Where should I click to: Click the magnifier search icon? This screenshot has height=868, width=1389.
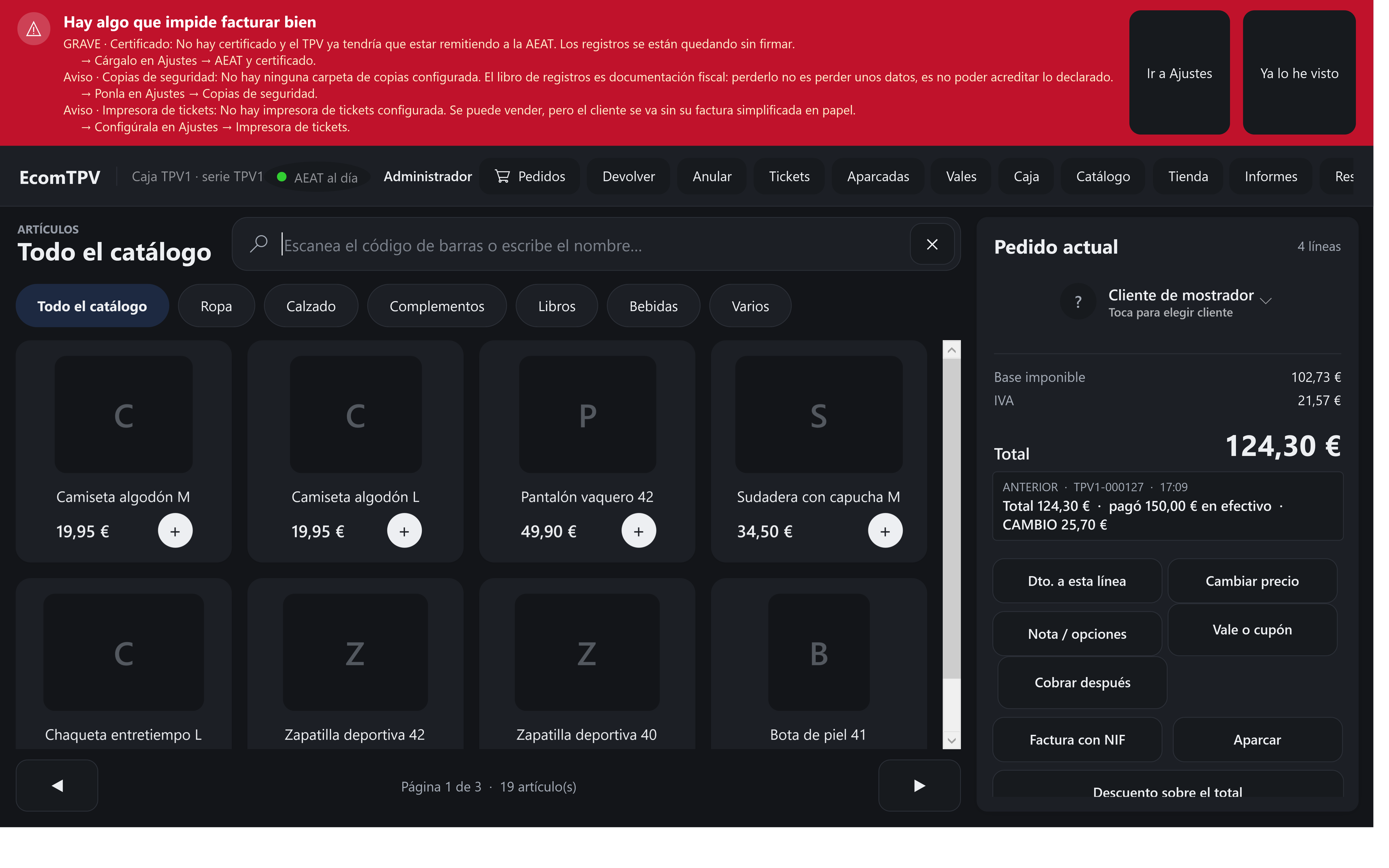pyautogui.click(x=259, y=244)
